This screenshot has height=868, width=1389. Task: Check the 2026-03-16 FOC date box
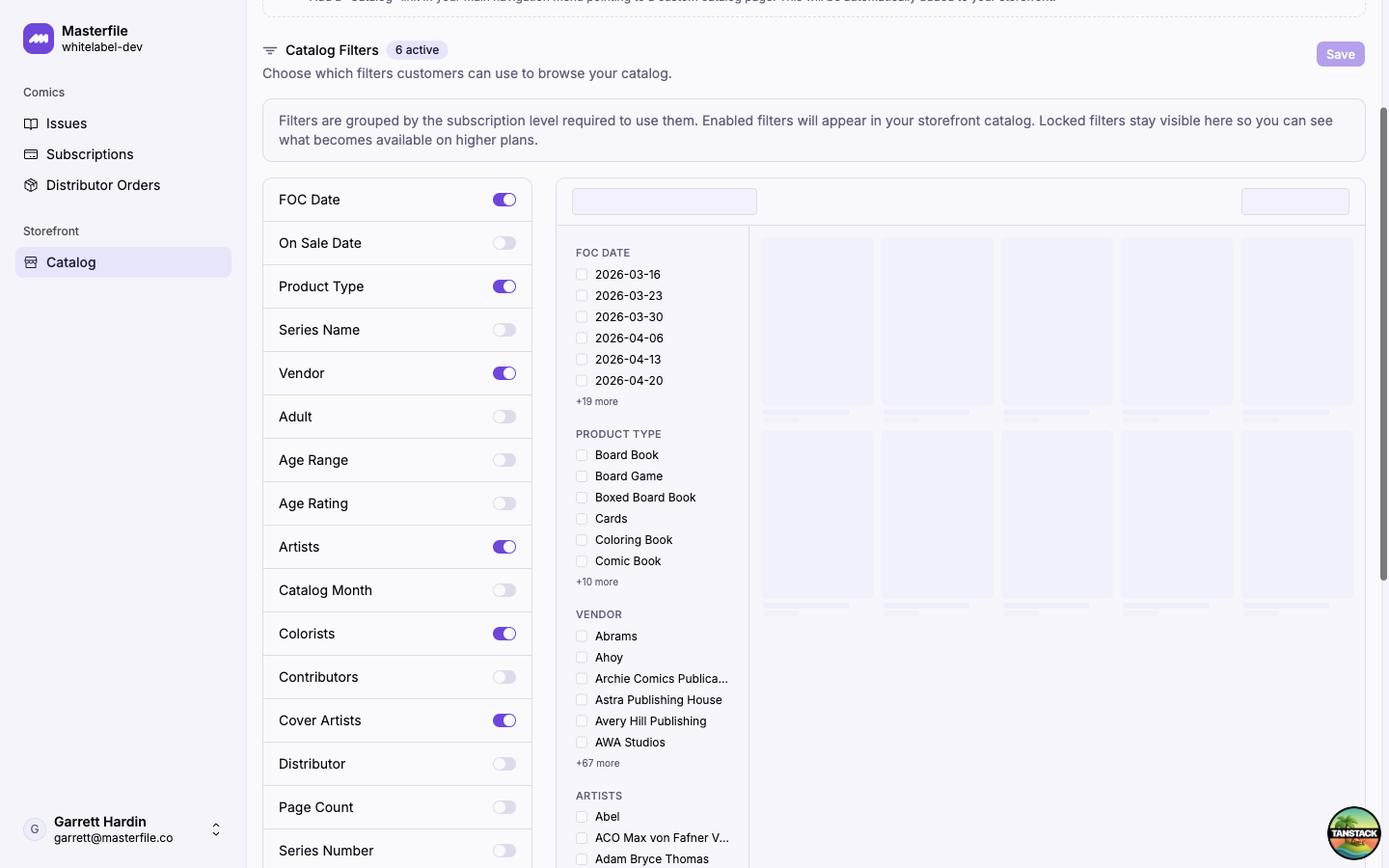pos(582,275)
